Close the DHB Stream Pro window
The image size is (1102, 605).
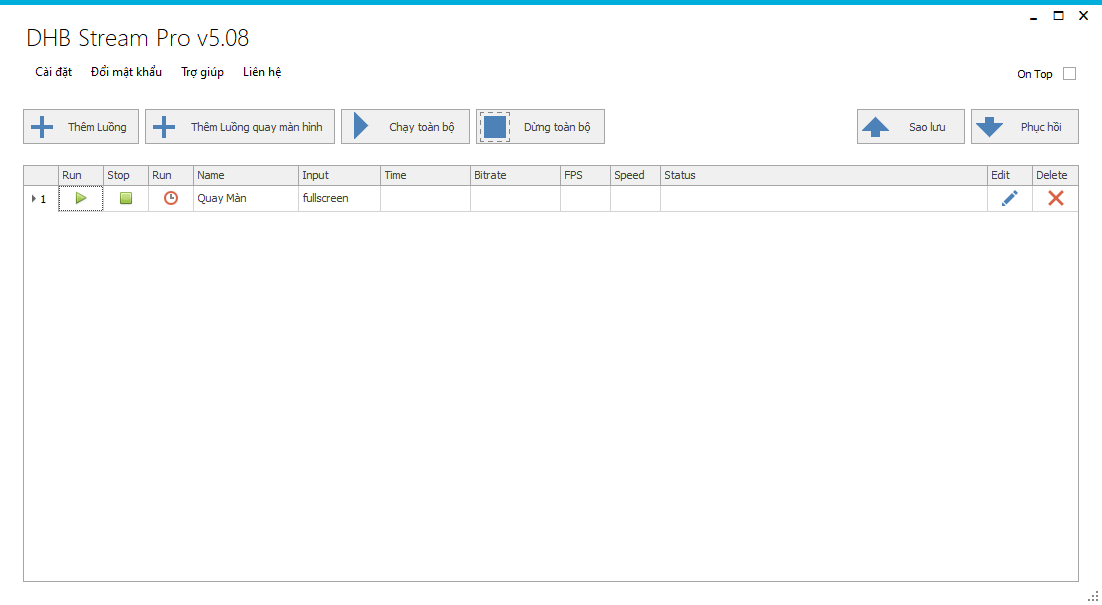pos(1083,16)
